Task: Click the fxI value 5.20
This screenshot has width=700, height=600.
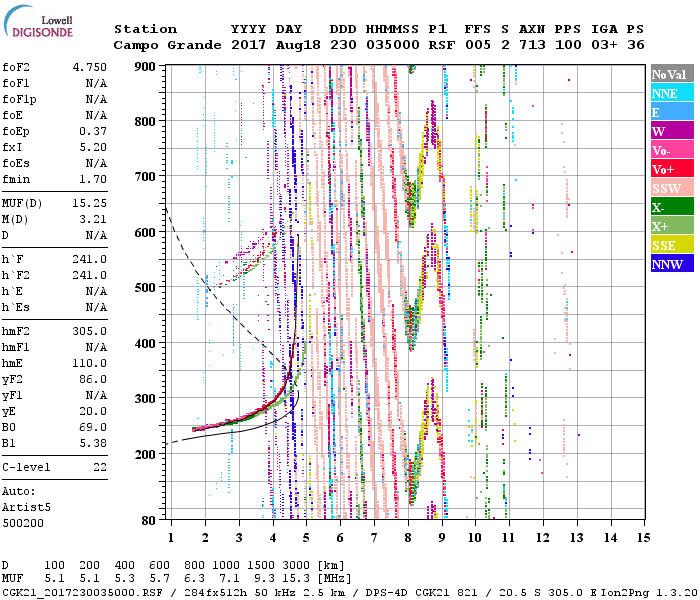Action: pos(93,147)
